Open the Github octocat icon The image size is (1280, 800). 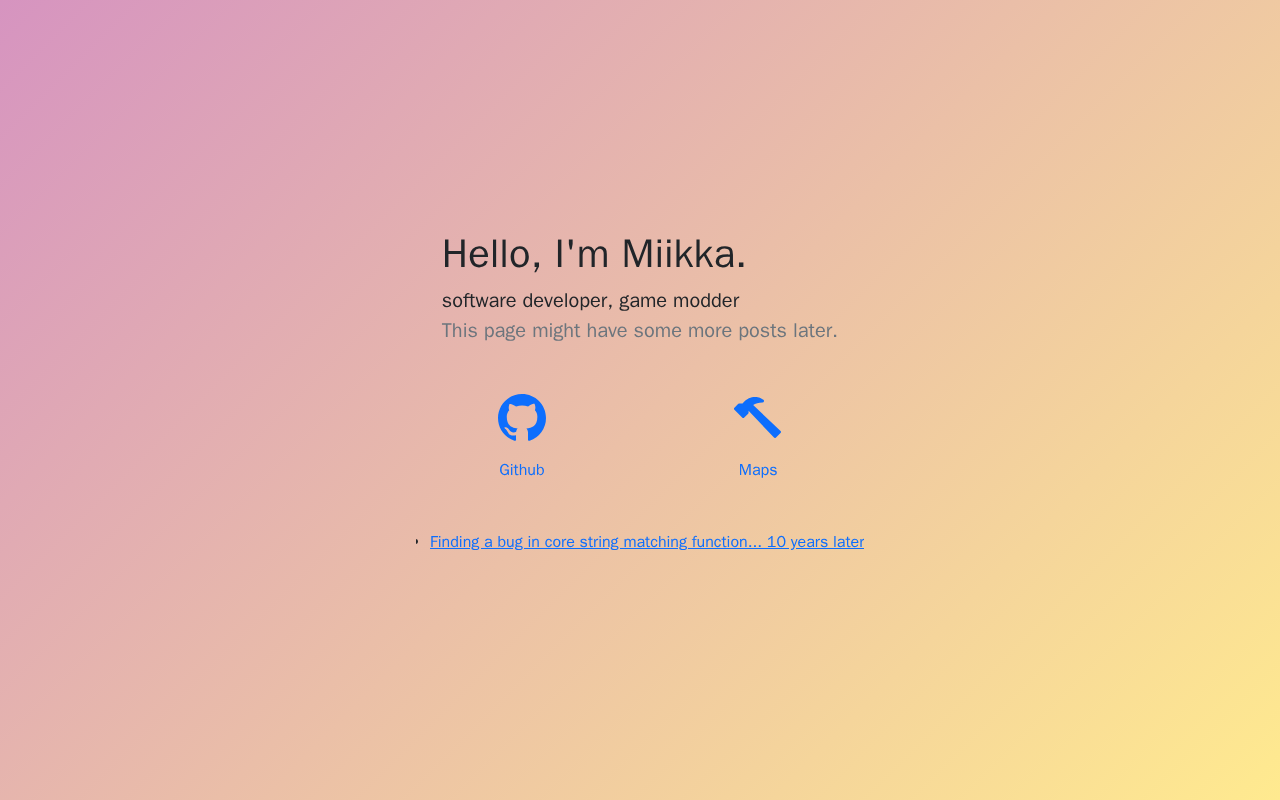pyautogui.click(x=522, y=418)
